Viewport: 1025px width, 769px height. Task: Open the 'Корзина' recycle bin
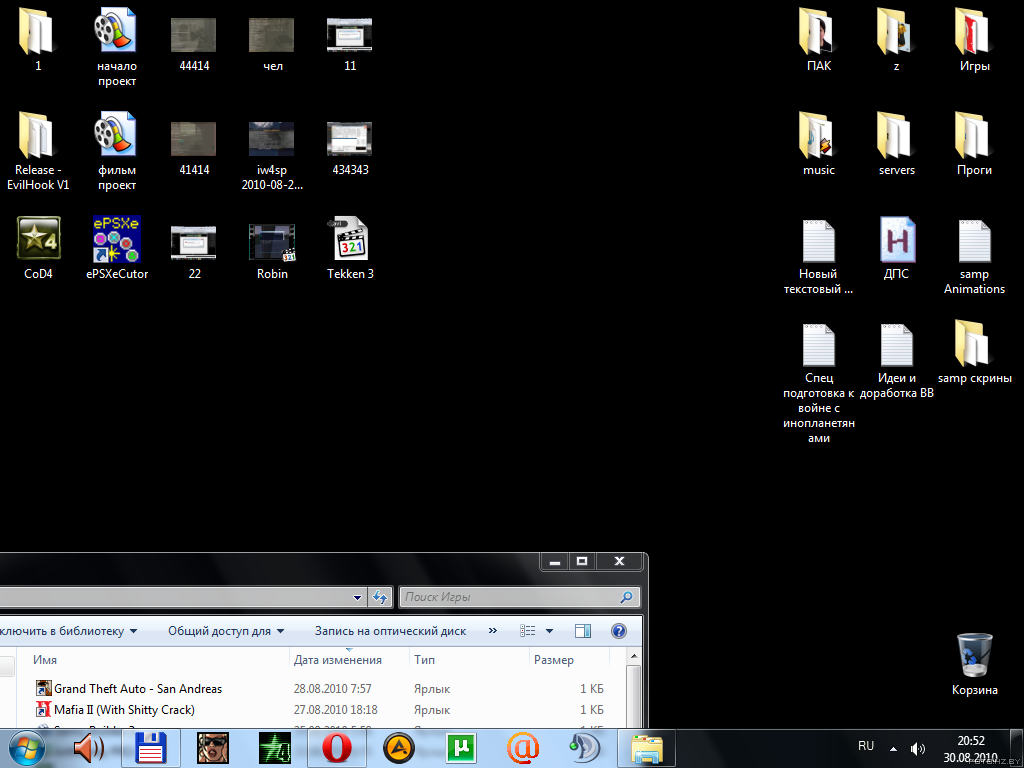pos(974,655)
